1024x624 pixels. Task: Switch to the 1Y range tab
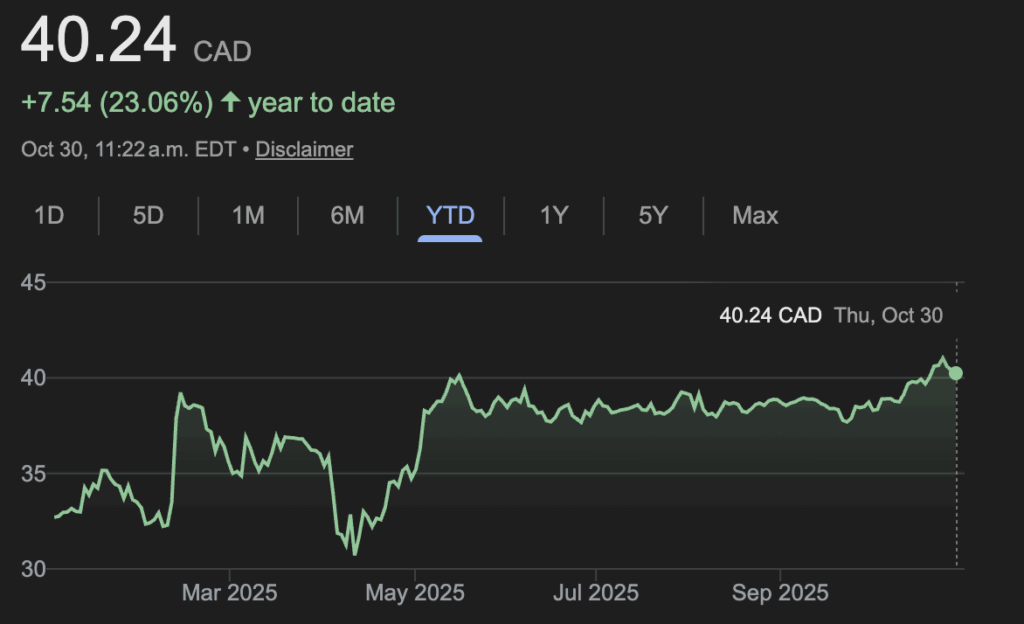[x=554, y=215]
